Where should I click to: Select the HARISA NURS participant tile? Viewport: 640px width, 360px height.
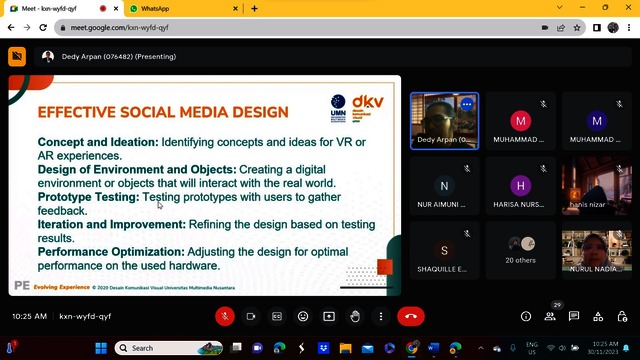[x=520, y=186]
